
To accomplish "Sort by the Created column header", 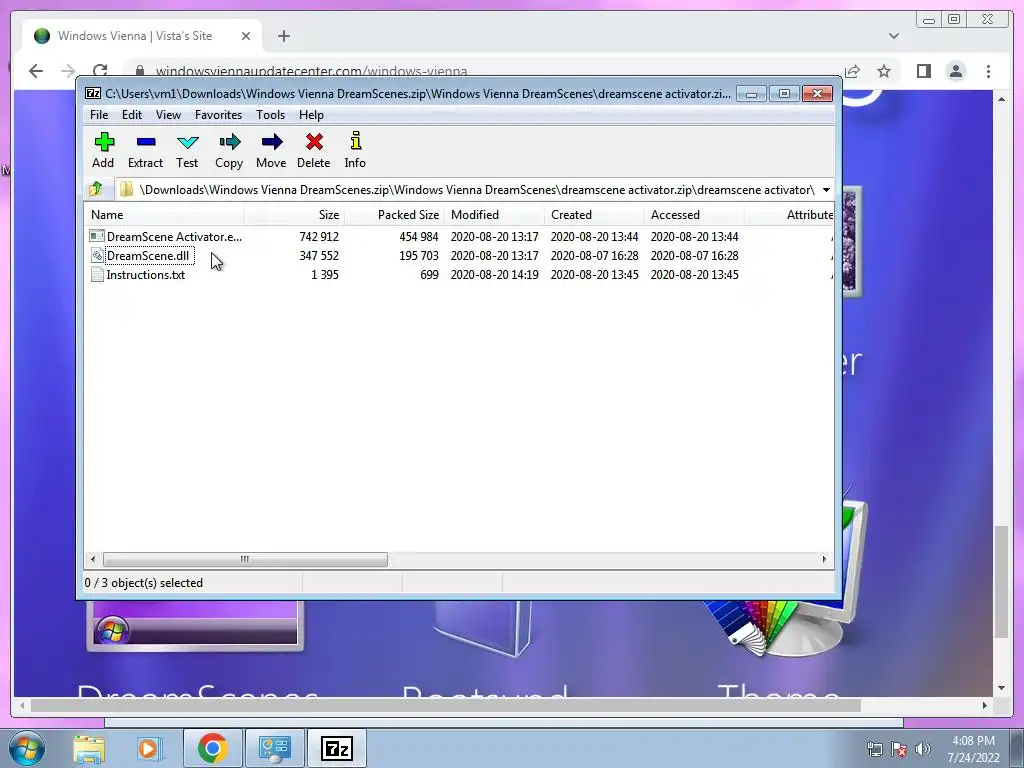I will 594,215.
